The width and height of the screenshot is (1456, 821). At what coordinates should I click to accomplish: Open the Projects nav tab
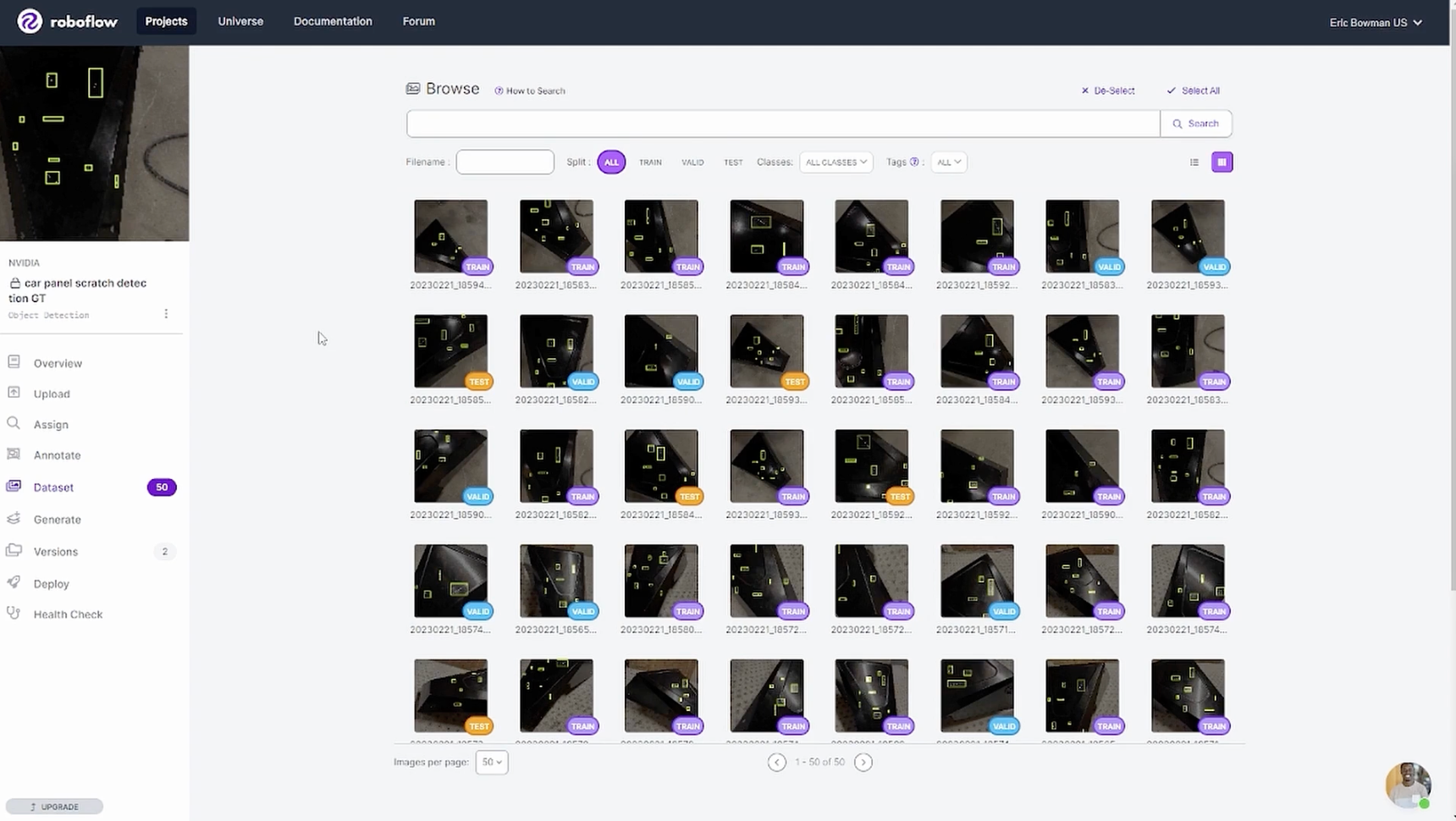pyautogui.click(x=166, y=21)
